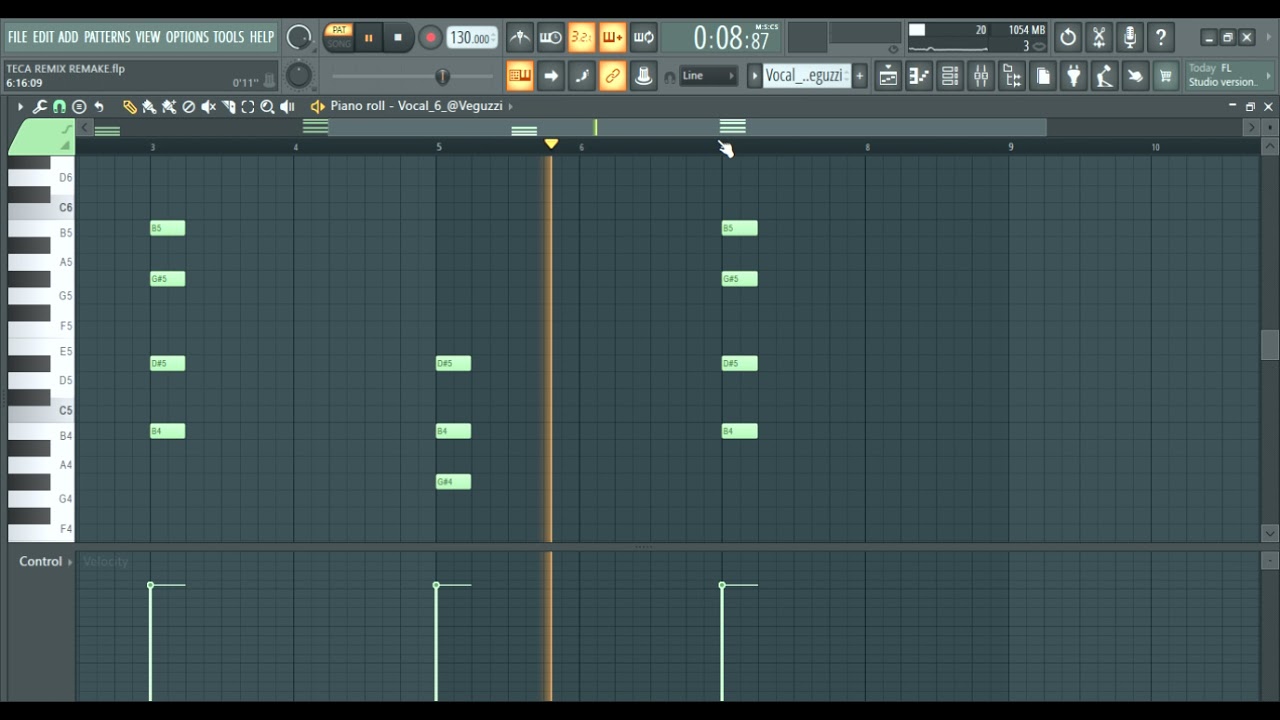Toggle PAT/SONG playback mode

[339, 38]
